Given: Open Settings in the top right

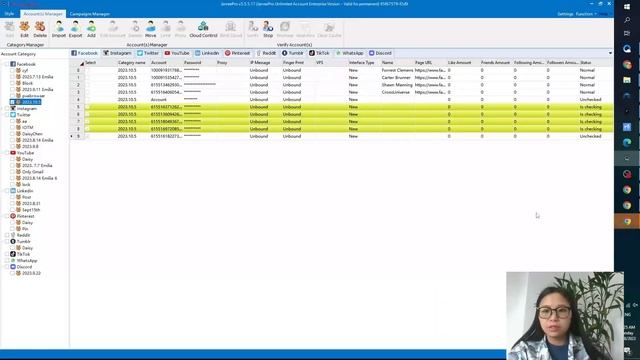Looking at the screenshot, I should click(565, 14).
